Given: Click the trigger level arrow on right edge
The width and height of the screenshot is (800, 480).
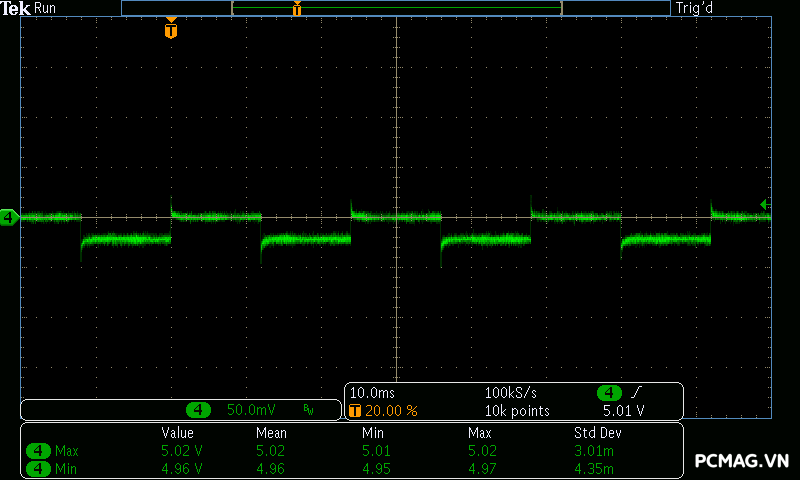Looking at the screenshot, I should pyautogui.click(x=765, y=205).
